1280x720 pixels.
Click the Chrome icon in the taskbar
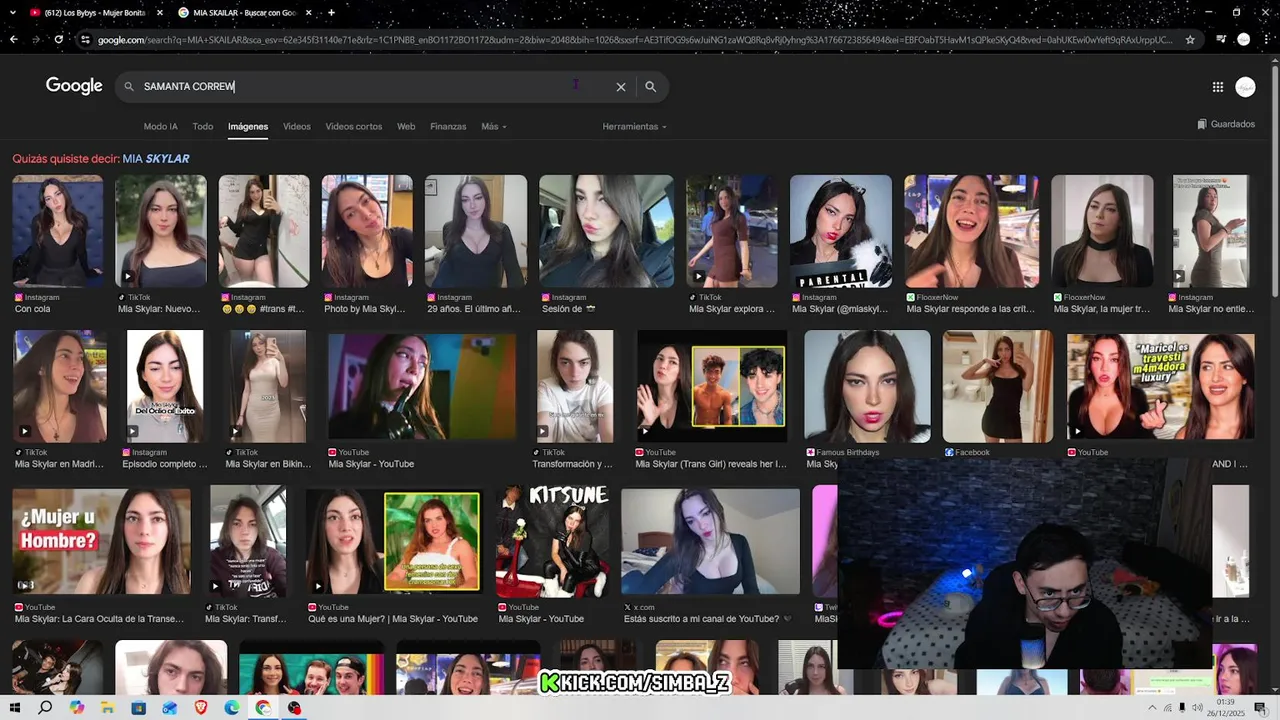(263, 708)
